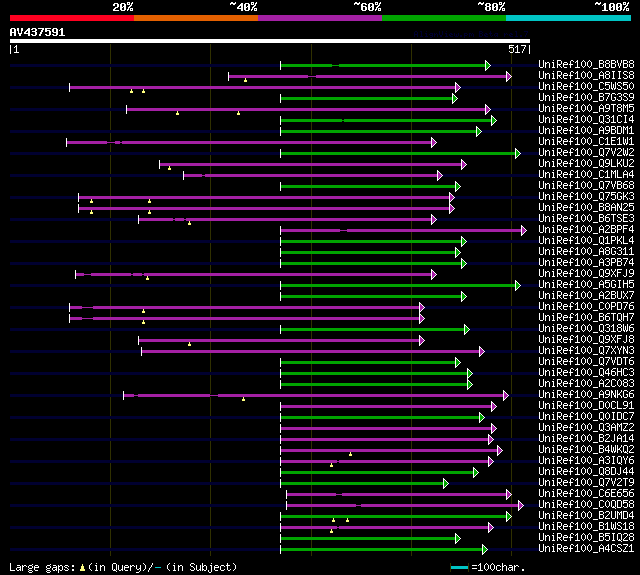Image resolution: width=640 pixels, height=575 pixels.
Task: Click the green ~80% identity legend segment
Action: 444,18
